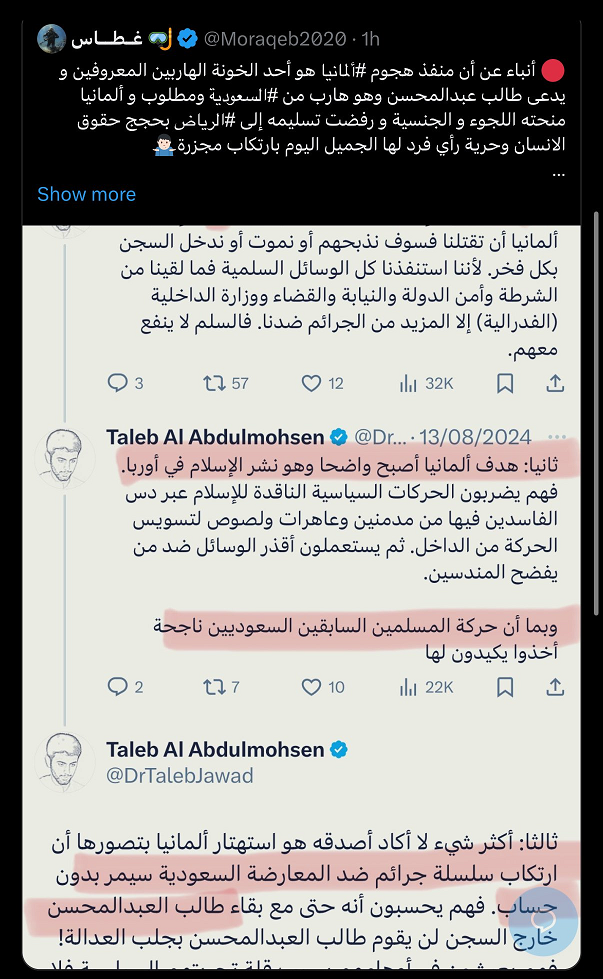The height and width of the screenshot is (979, 603).
Task: Like the tweet with 10 likes
Action: (312, 686)
